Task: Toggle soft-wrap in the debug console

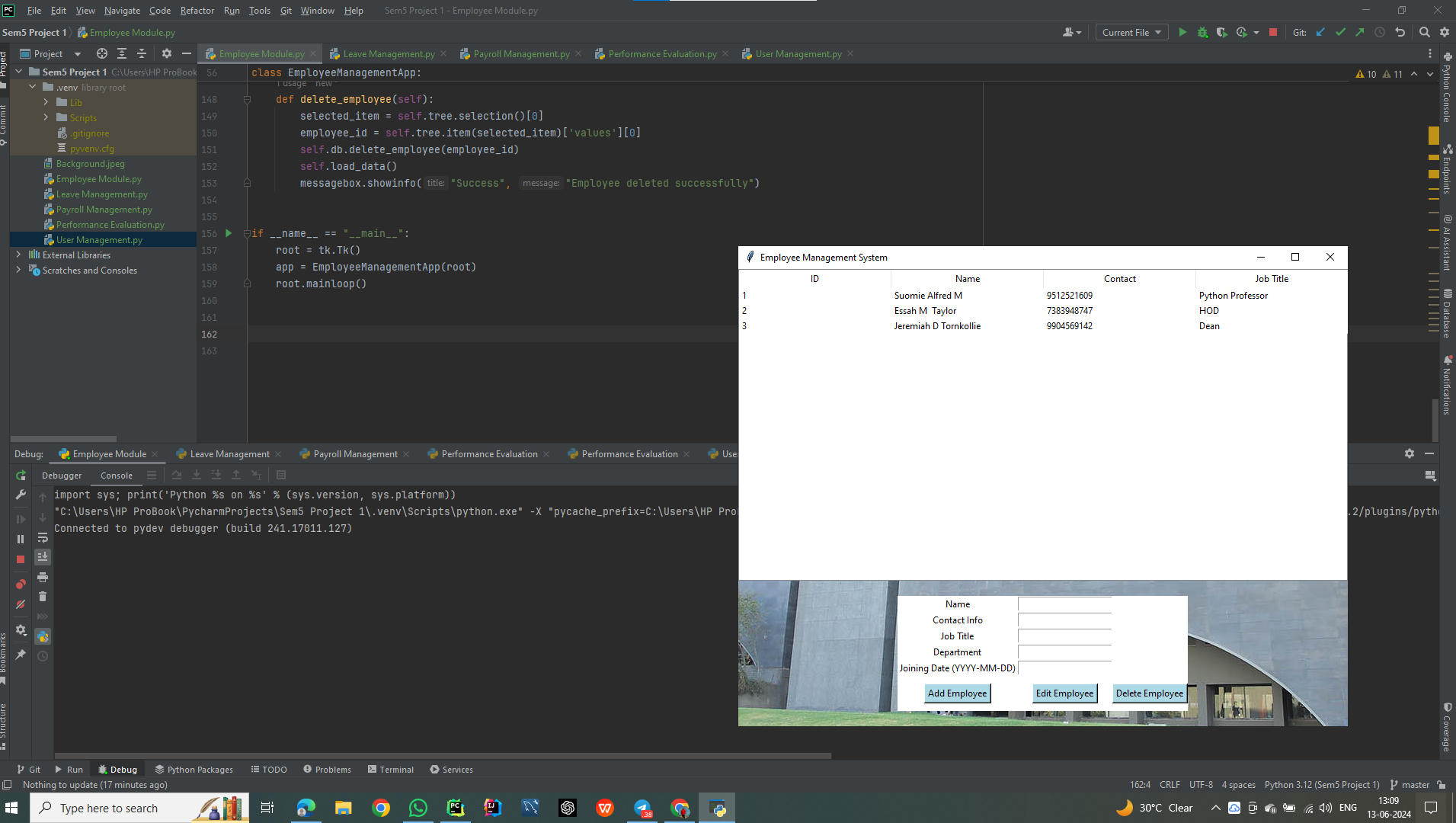Action: click(x=43, y=538)
